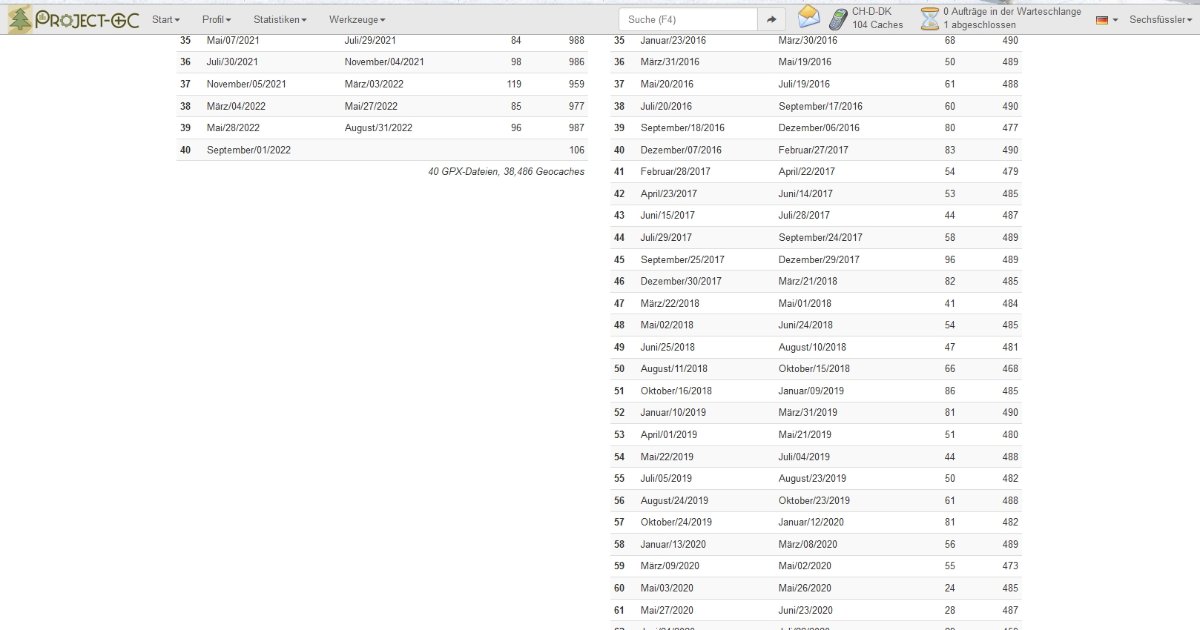The width and height of the screenshot is (1200, 630).
Task: Select the date Mai/28/2022
Action: pos(233,128)
